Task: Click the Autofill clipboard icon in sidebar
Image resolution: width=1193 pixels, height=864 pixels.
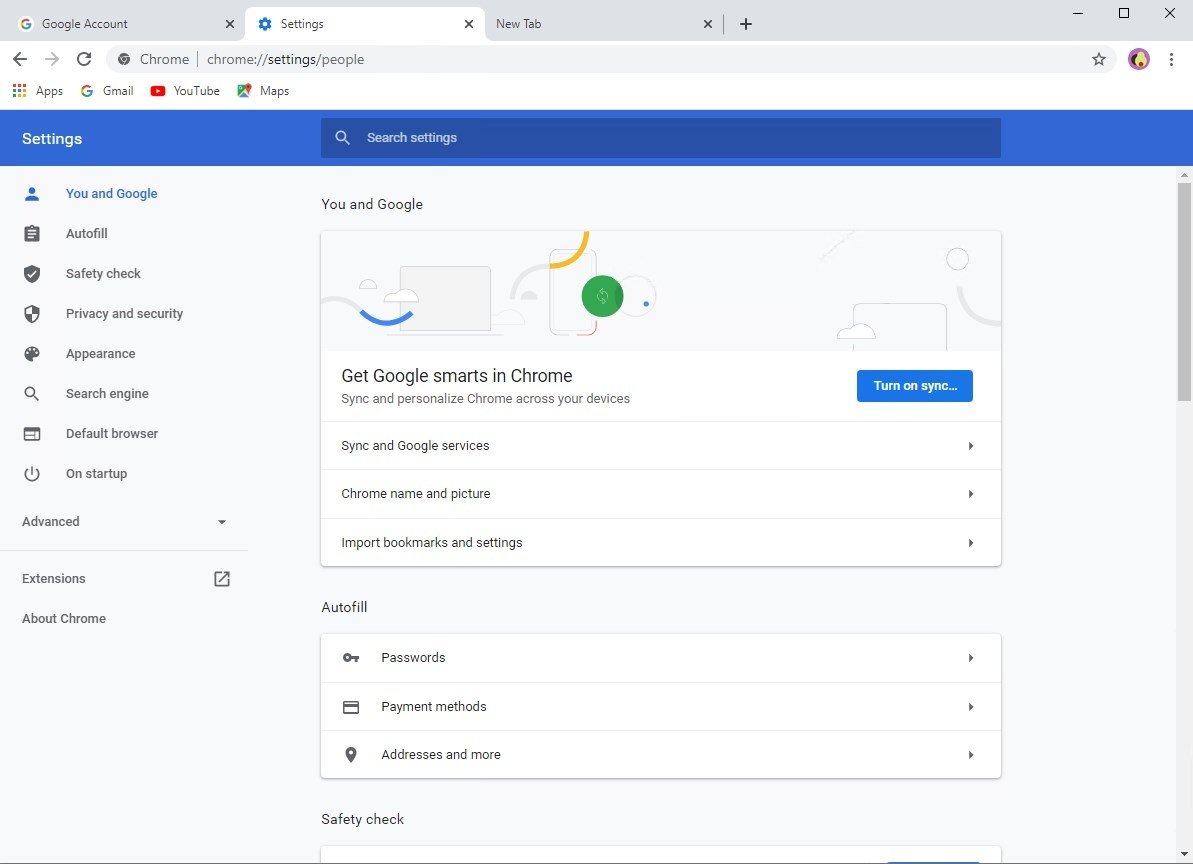Action: pyautogui.click(x=32, y=233)
